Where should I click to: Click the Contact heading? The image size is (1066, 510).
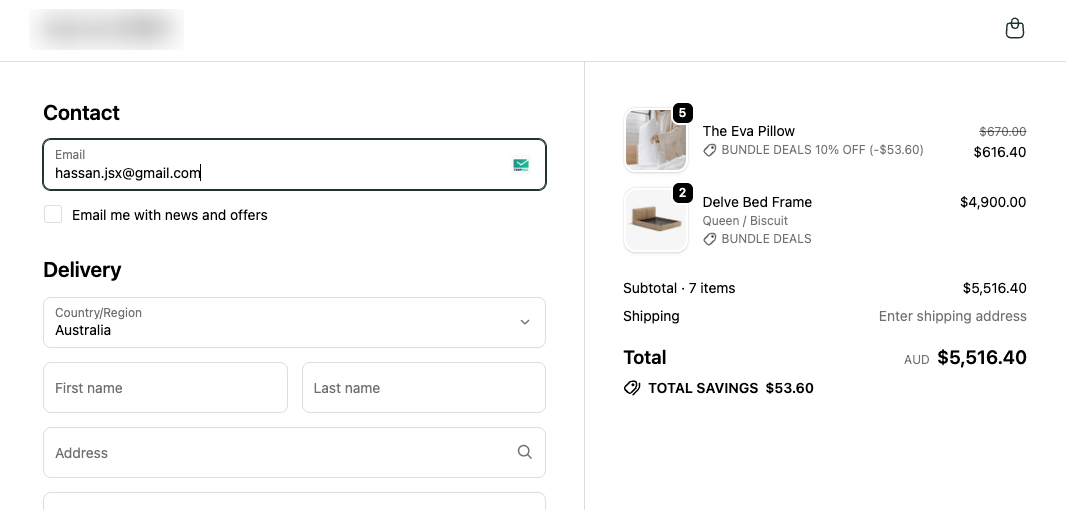pyautogui.click(x=81, y=113)
